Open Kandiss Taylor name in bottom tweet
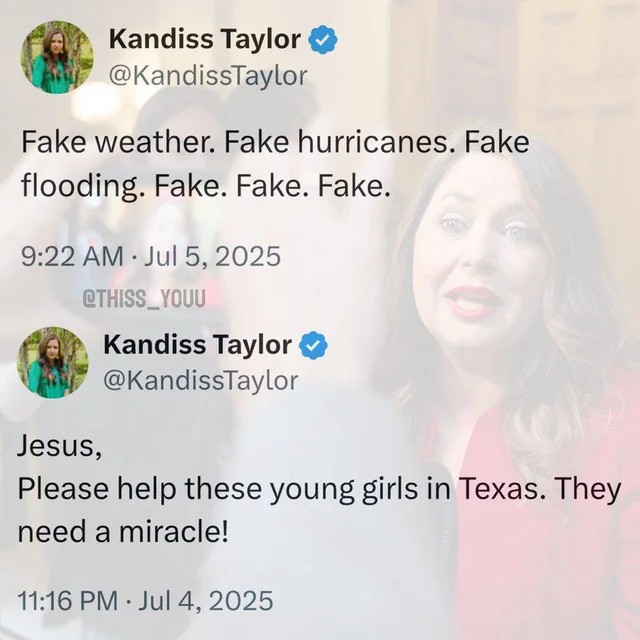The image size is (640, 640). (198, 345)
